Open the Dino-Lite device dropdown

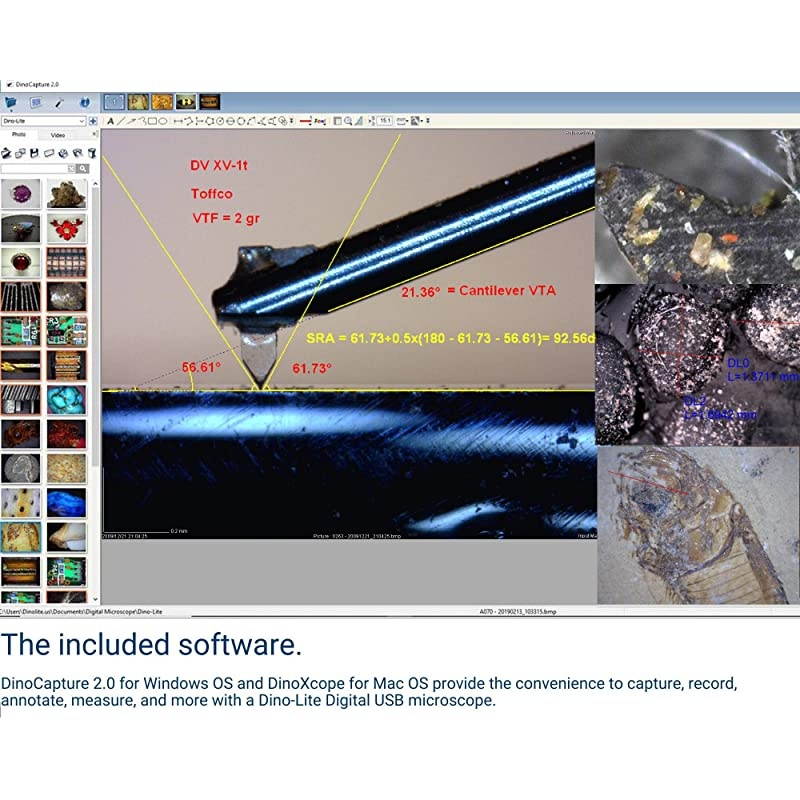[x=43, y=121]
